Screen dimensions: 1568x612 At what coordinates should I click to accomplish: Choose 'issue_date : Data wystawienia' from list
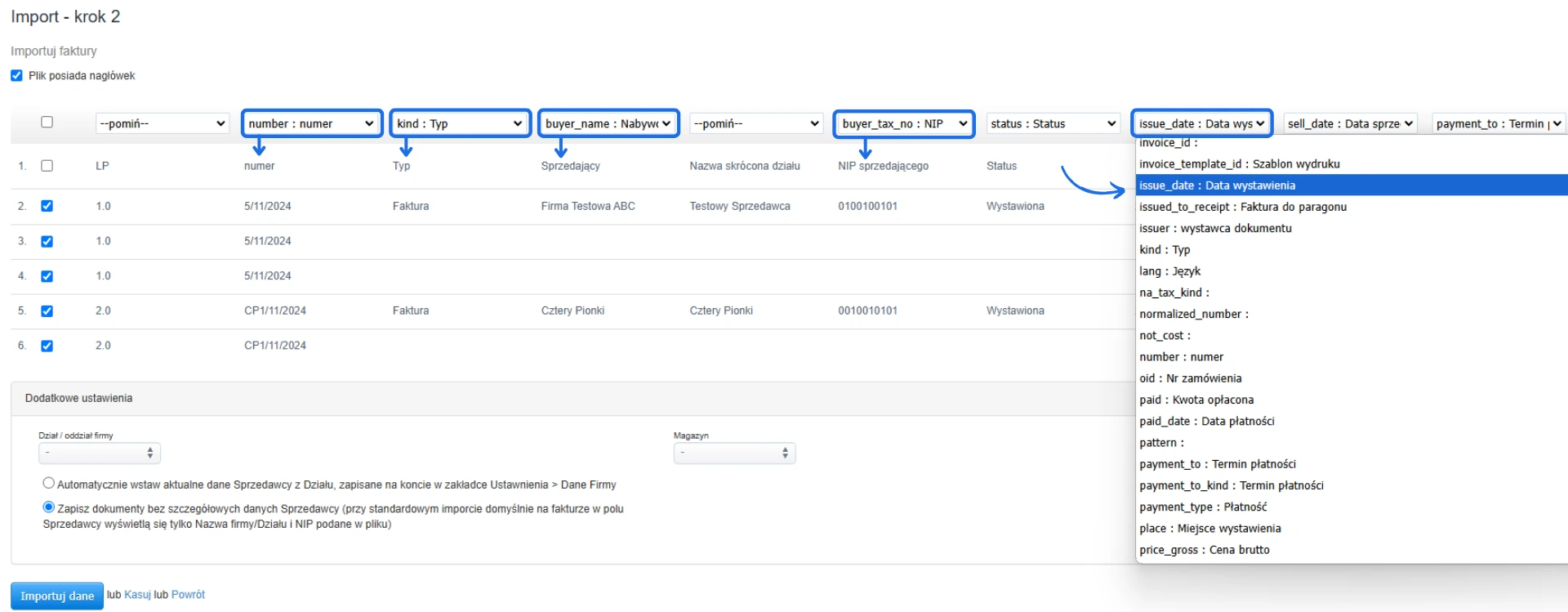tap(1217, 185)
